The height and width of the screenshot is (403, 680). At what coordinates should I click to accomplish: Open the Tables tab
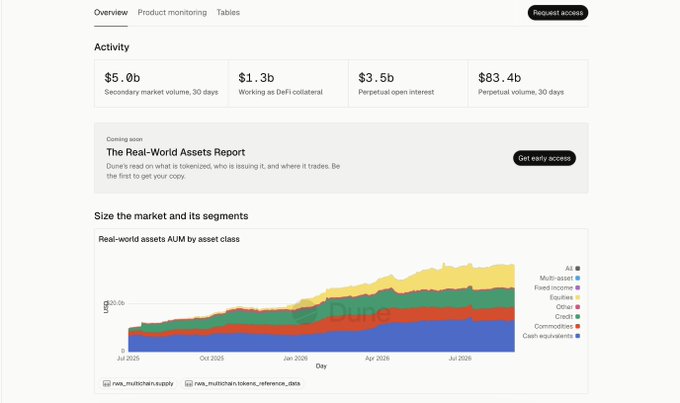click(228, 13)
